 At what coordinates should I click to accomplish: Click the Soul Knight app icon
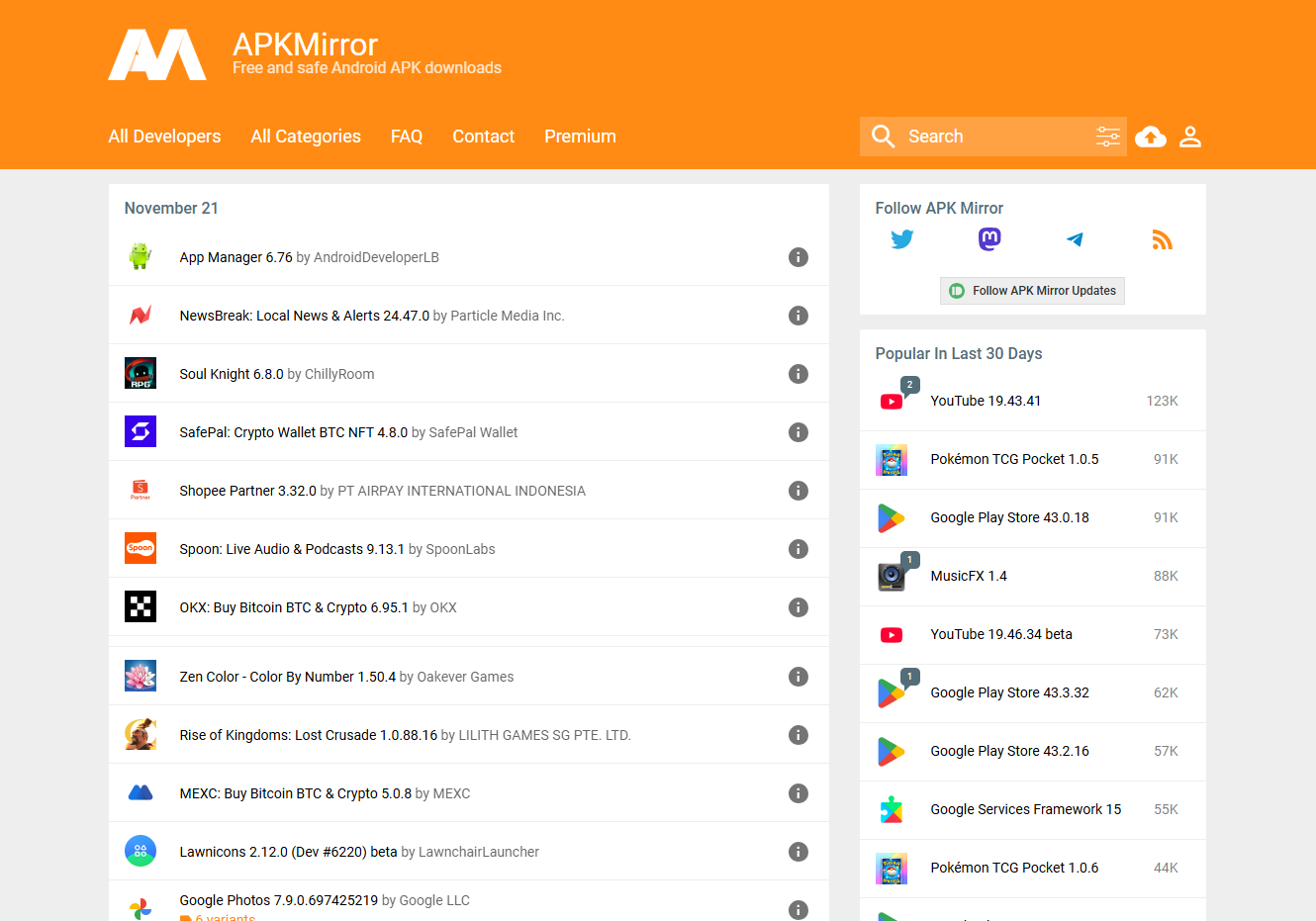click(141, 374)
